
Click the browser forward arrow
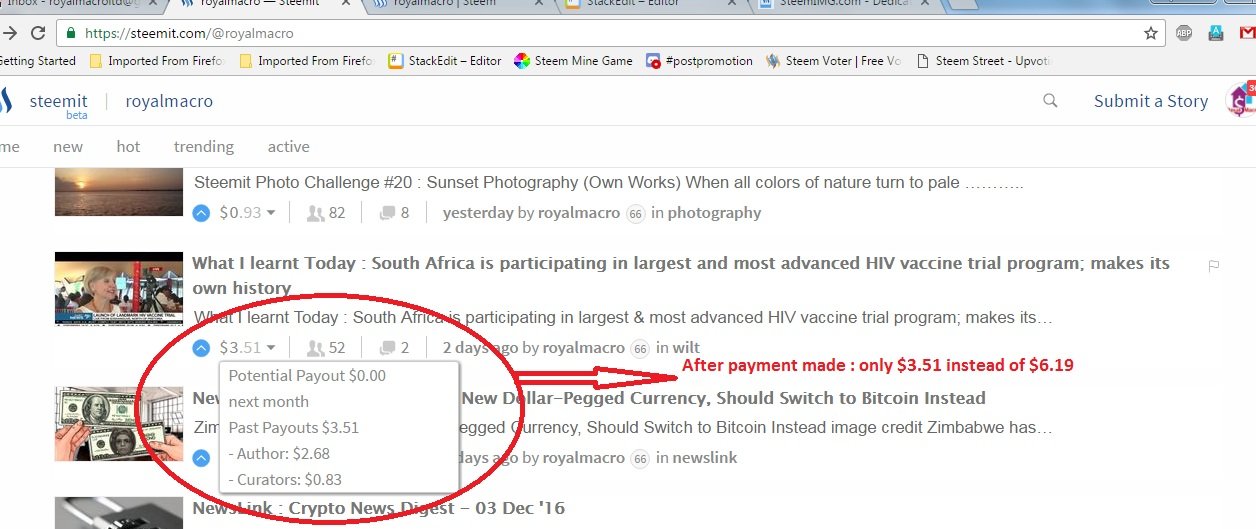(10, 33)
